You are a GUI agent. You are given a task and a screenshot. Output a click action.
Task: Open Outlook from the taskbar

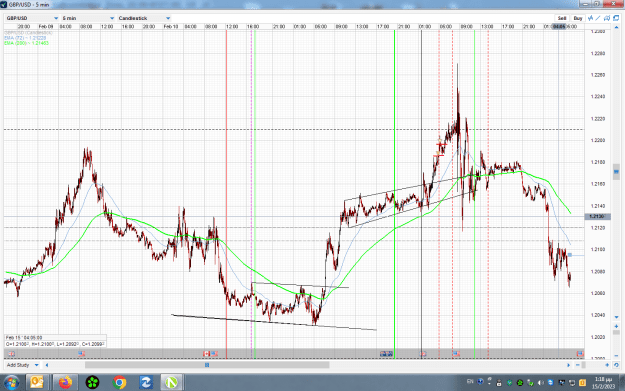[x=37, y=383]
